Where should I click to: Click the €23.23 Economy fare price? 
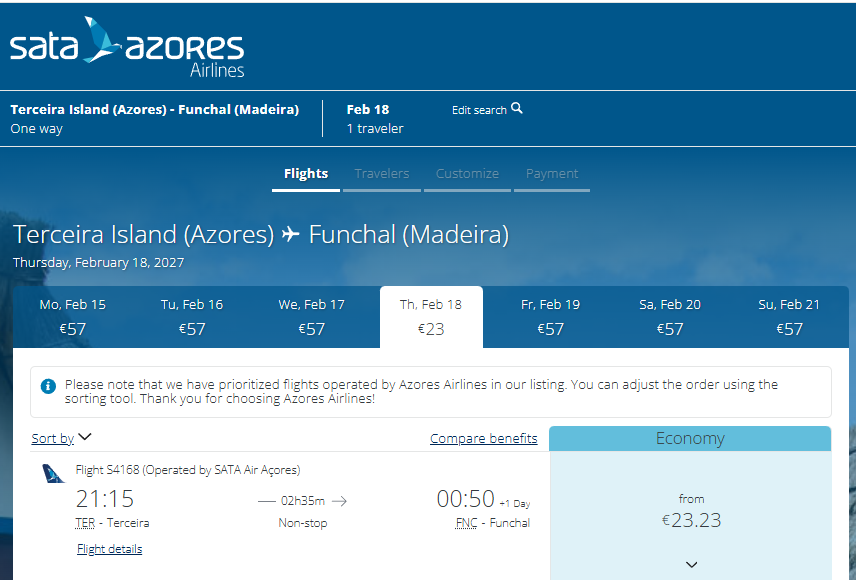(691, 520)
